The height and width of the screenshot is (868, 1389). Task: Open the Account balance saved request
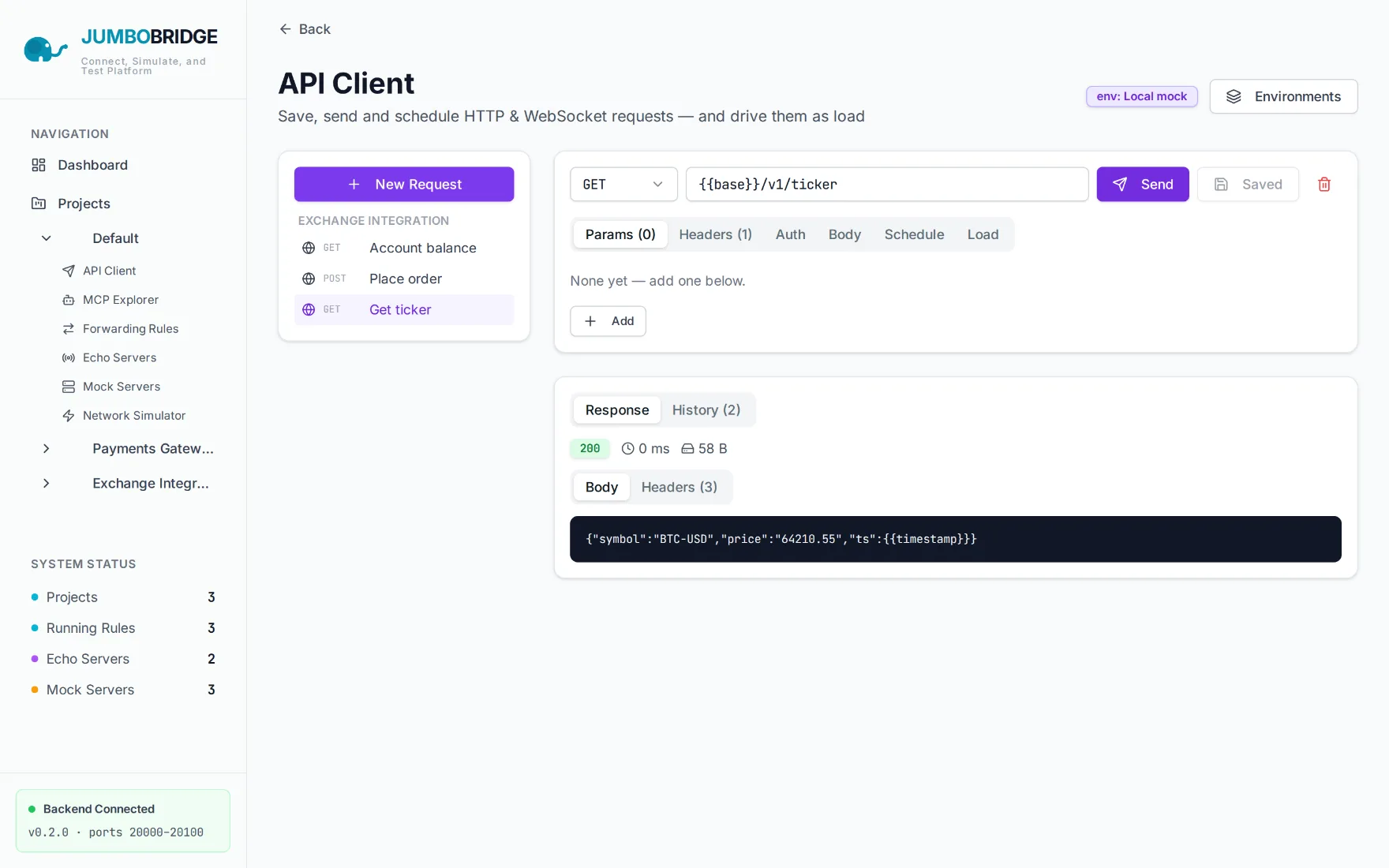[404, 248]
